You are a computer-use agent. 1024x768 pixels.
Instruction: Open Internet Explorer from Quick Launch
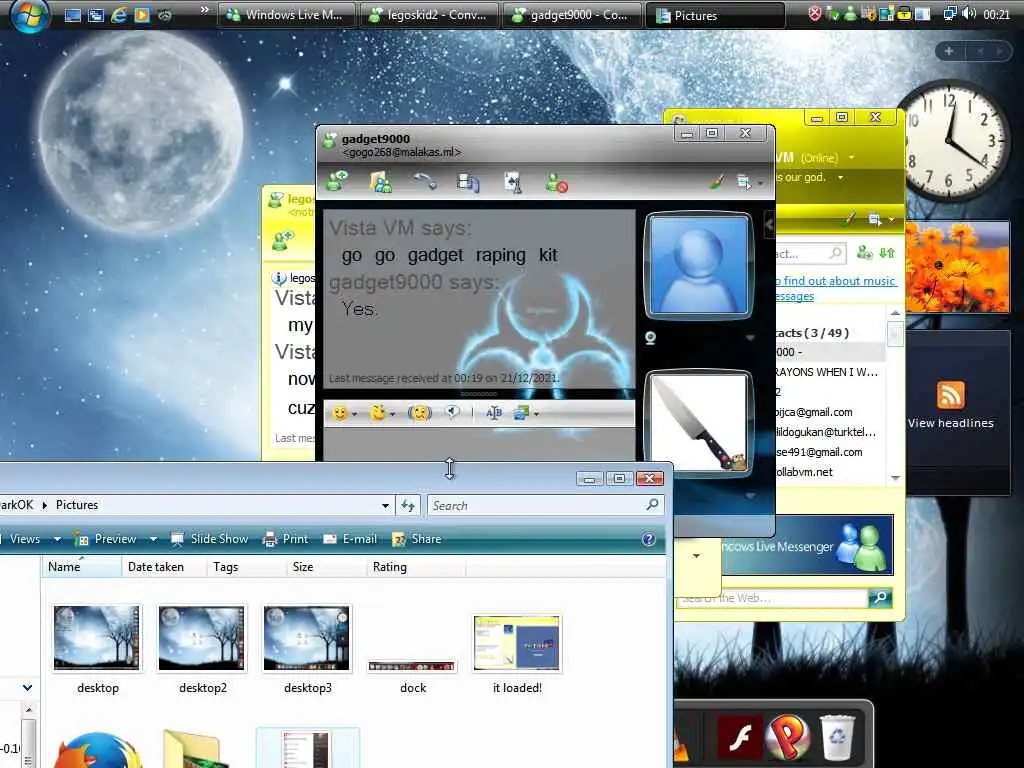click(119, 14)
